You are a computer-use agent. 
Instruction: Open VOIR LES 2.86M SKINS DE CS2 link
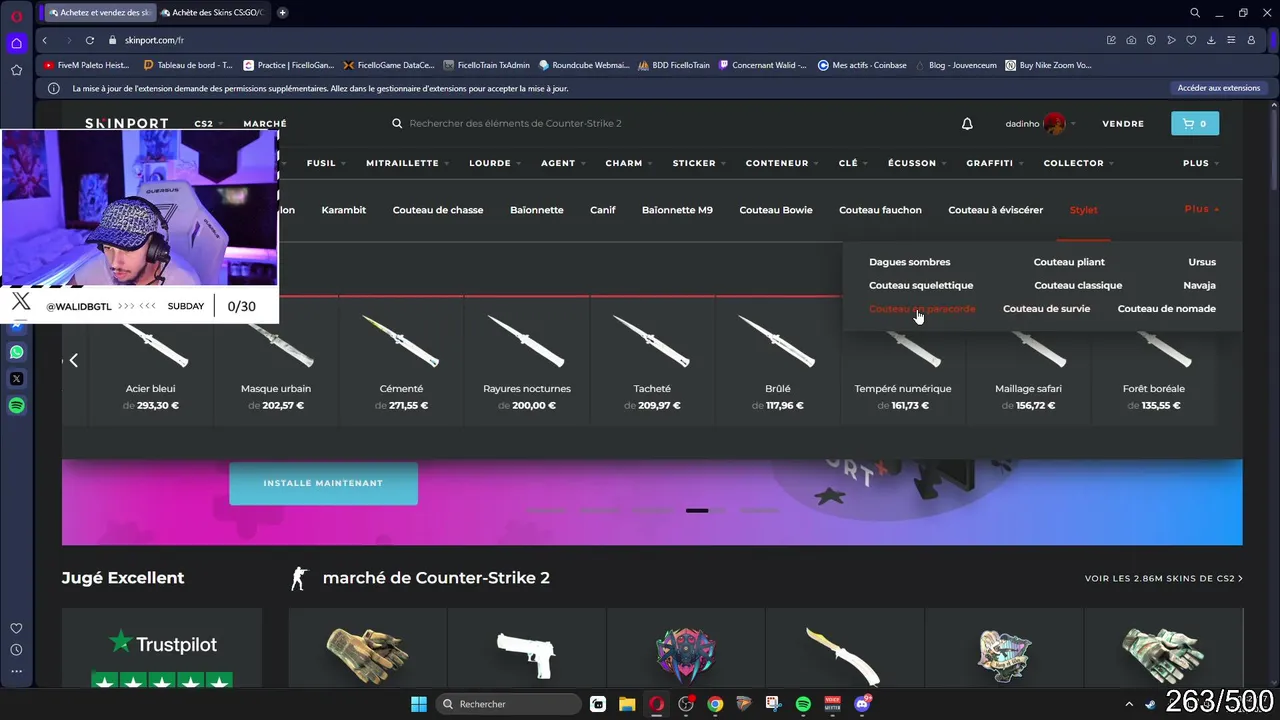coord(1163,578)
